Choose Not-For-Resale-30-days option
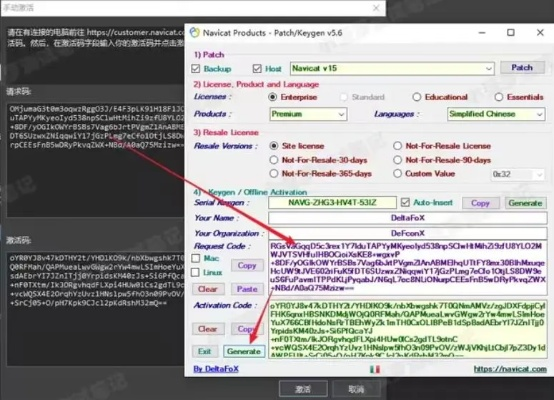The image size is (554, 400). click(274, 160)
